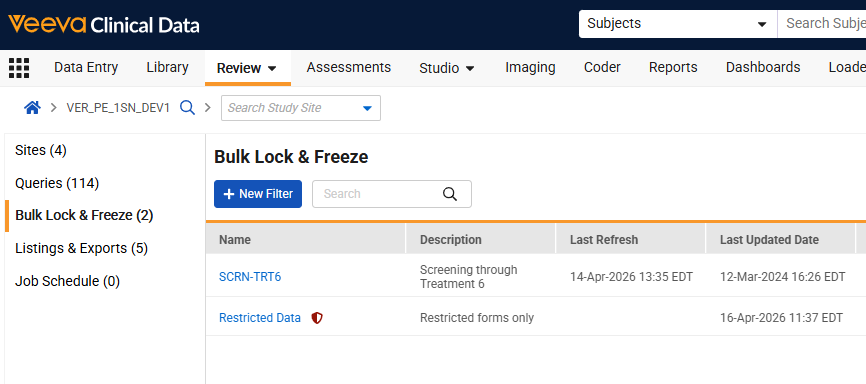Click the filter Search input field
The image size is (866, 384).
coord(392,194)
